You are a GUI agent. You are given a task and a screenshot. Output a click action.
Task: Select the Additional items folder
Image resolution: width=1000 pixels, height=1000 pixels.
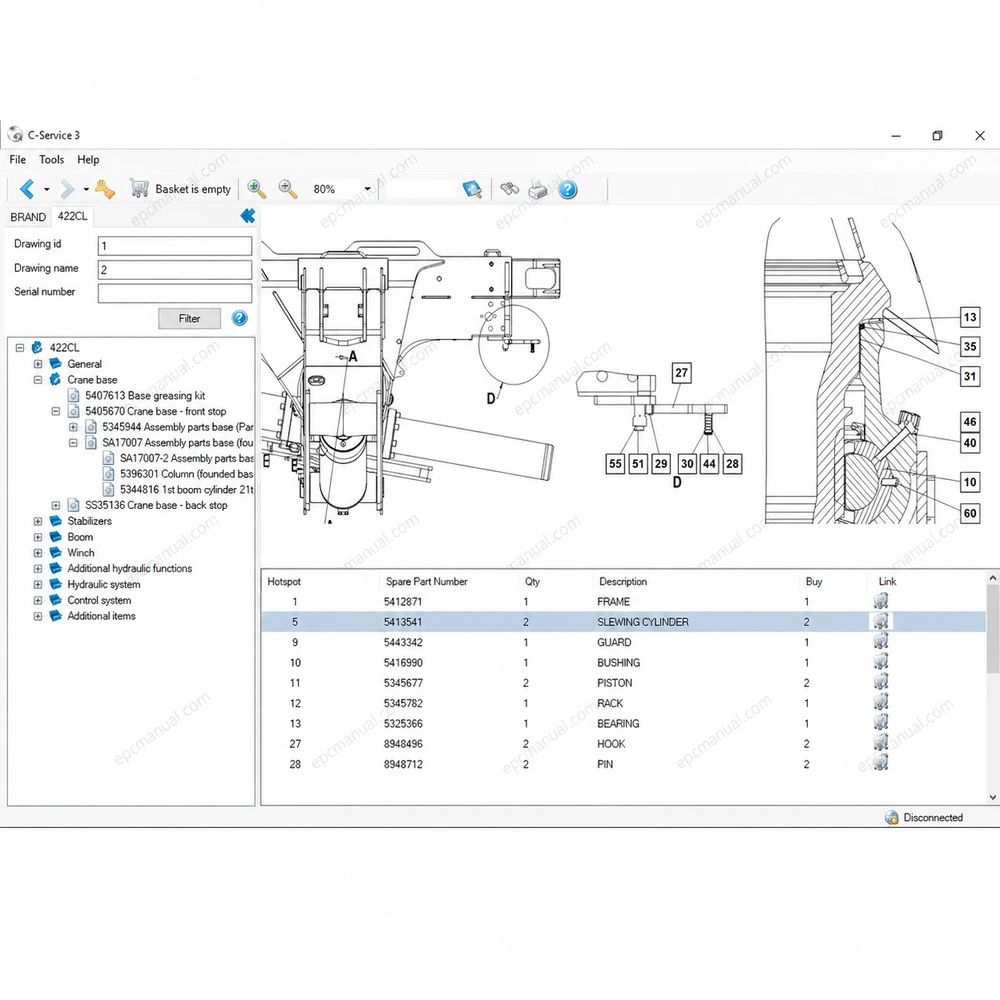pyautogui.click(x=101, y=615)
